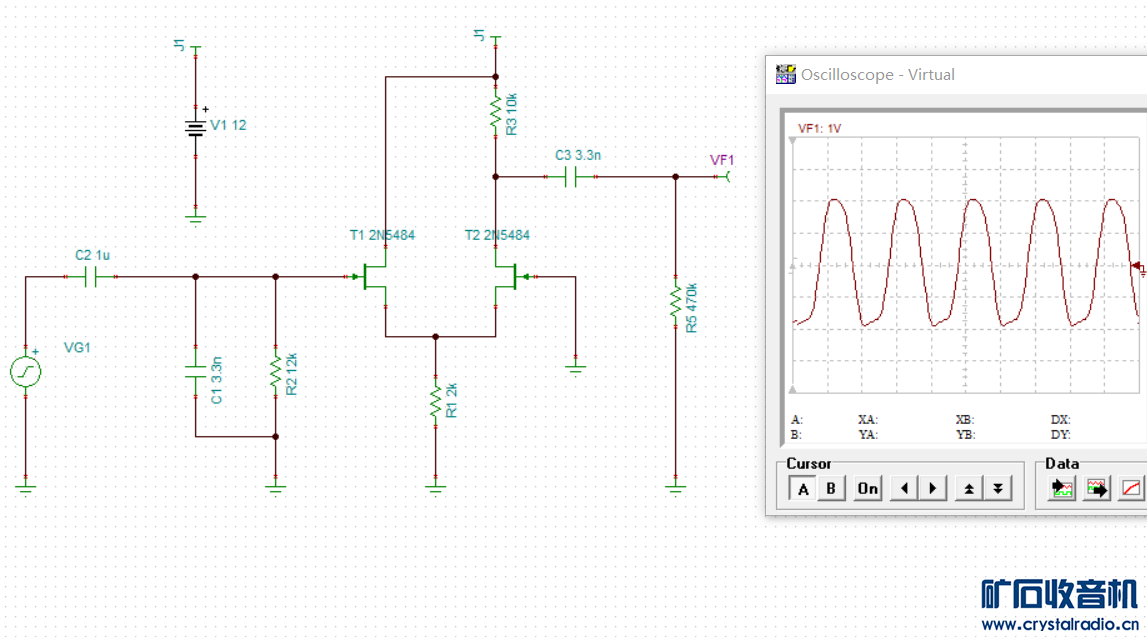The width and height of the screenshot is (1147, 637).
Task: Click the Oscilloscope window title icon
Action: tap(786, 74)
